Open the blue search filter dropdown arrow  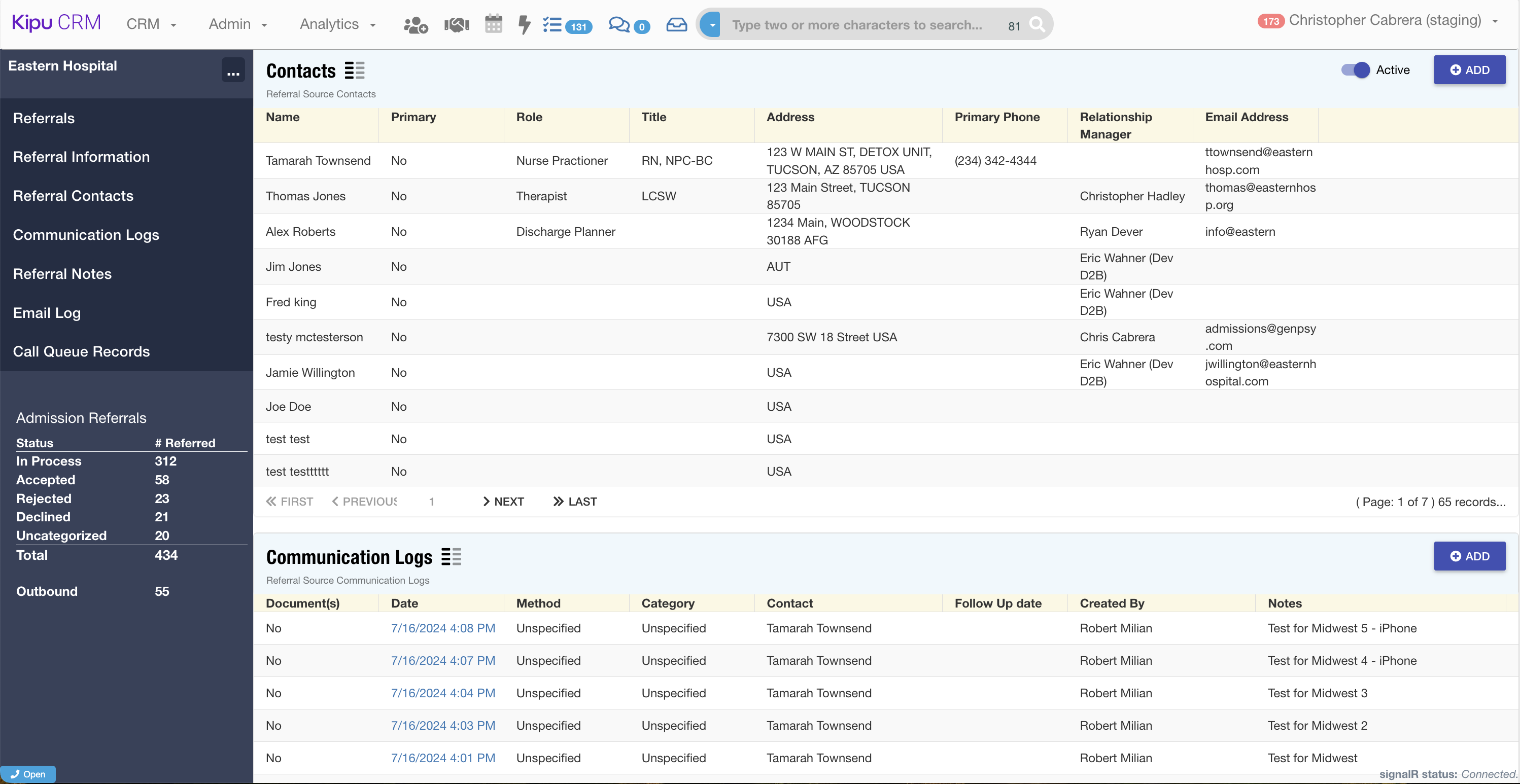click(712, 25)
